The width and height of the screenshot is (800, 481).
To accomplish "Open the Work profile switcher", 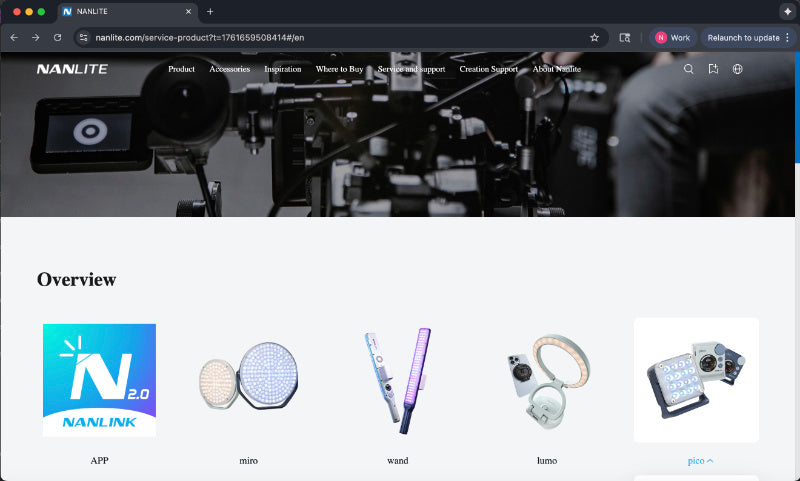I will [x=672, y=37].
